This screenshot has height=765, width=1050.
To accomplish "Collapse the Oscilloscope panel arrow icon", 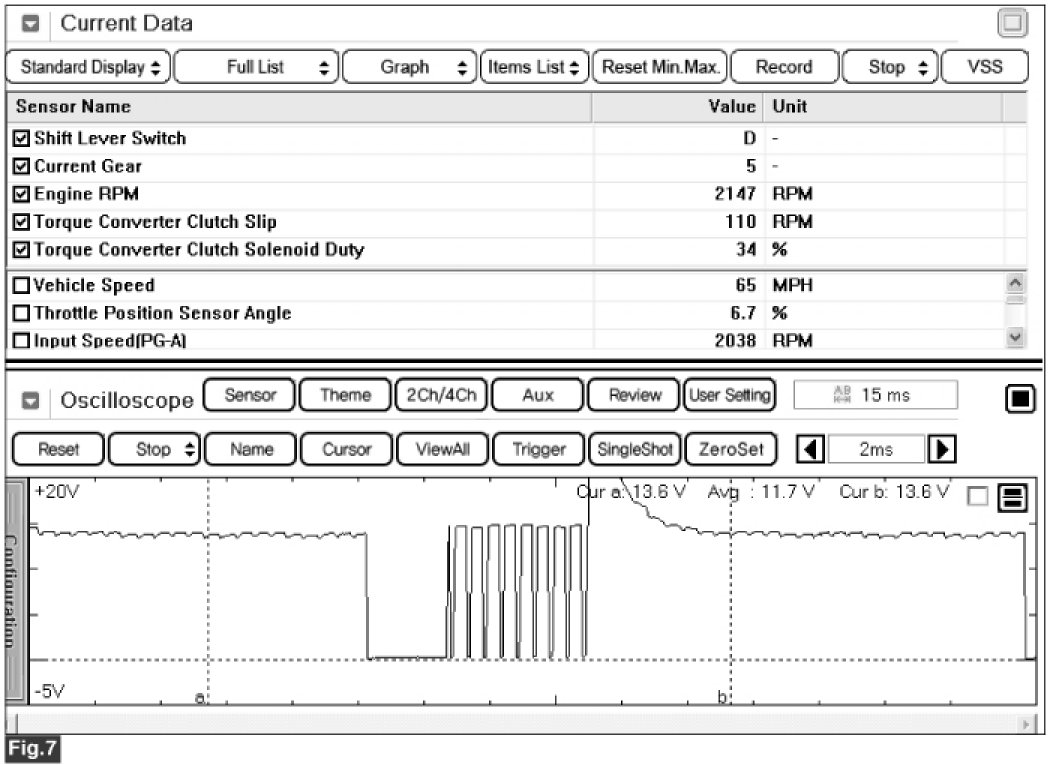I will tap(32, 400).
